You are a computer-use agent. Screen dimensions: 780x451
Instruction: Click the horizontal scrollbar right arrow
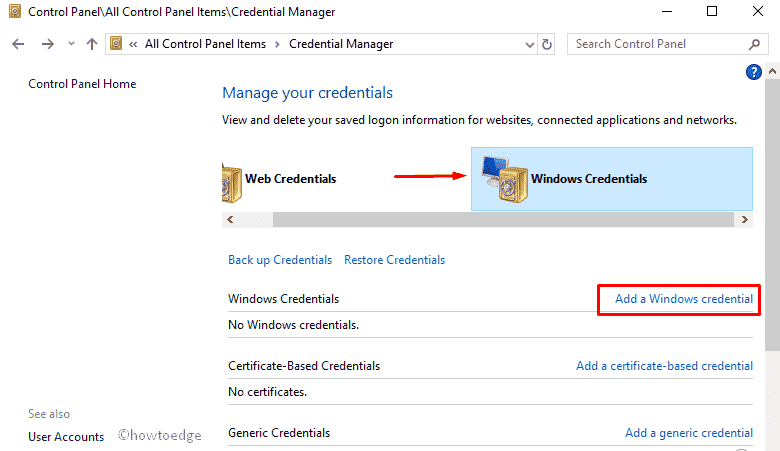(744, 219)
